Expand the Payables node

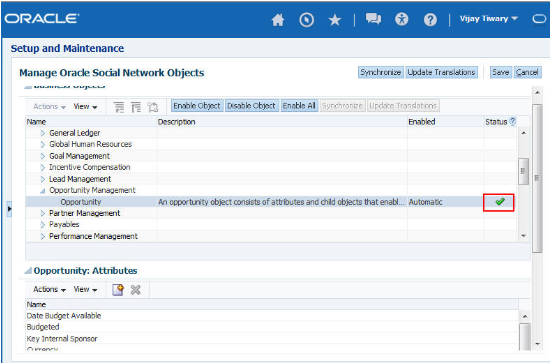point(43,225)
